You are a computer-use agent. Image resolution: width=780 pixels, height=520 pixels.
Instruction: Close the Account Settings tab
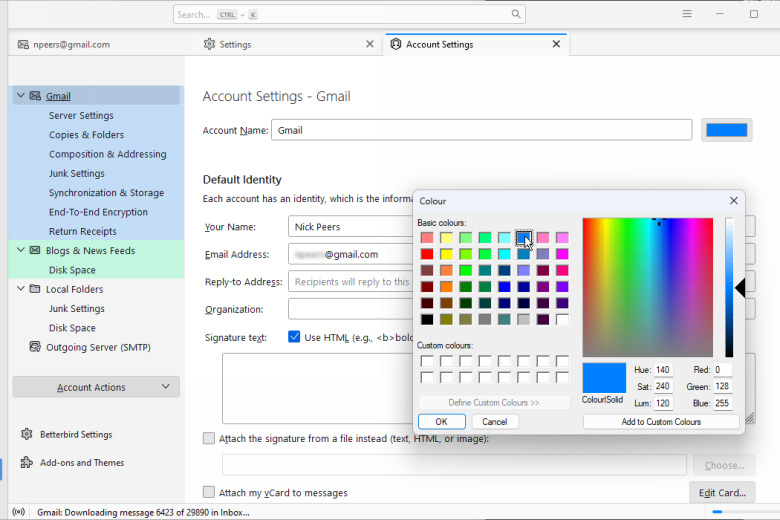coord(556,44)
